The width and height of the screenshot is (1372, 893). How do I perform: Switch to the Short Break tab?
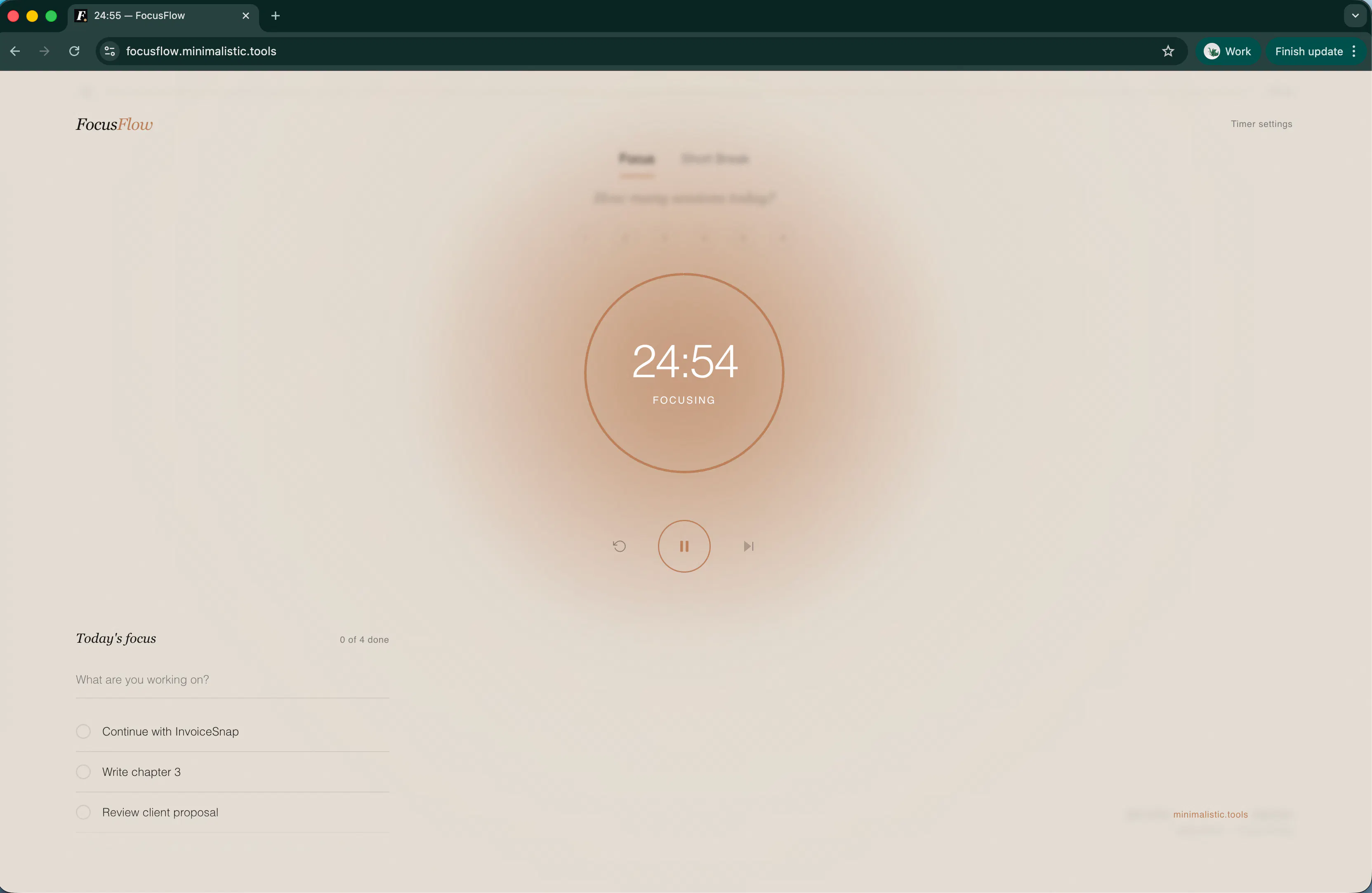715,158
